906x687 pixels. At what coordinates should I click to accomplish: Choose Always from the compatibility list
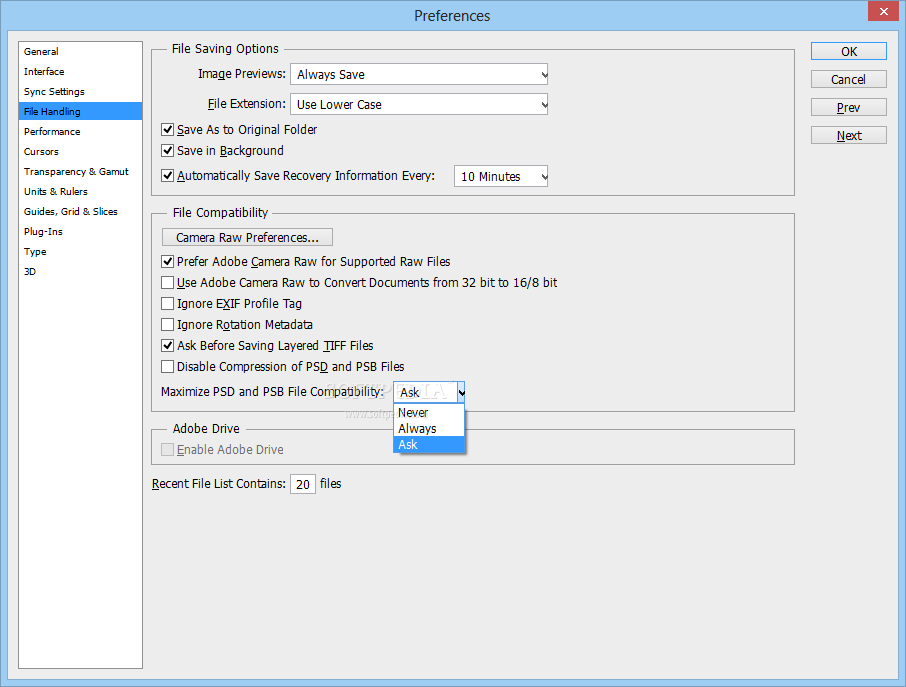pyautogui.click(x=429, y=429)
